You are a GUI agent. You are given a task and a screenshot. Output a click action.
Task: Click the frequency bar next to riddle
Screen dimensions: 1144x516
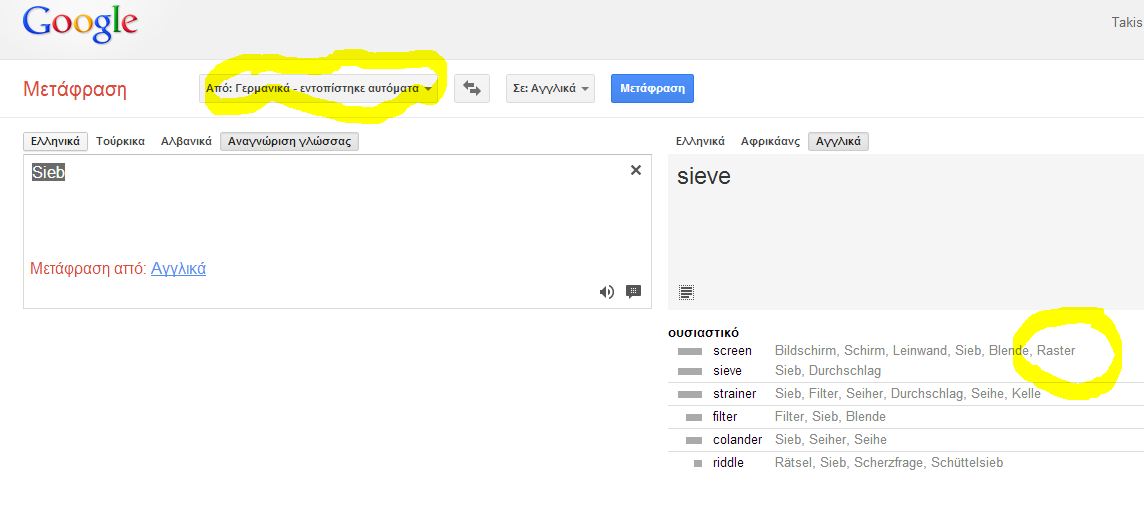[698, 463]
